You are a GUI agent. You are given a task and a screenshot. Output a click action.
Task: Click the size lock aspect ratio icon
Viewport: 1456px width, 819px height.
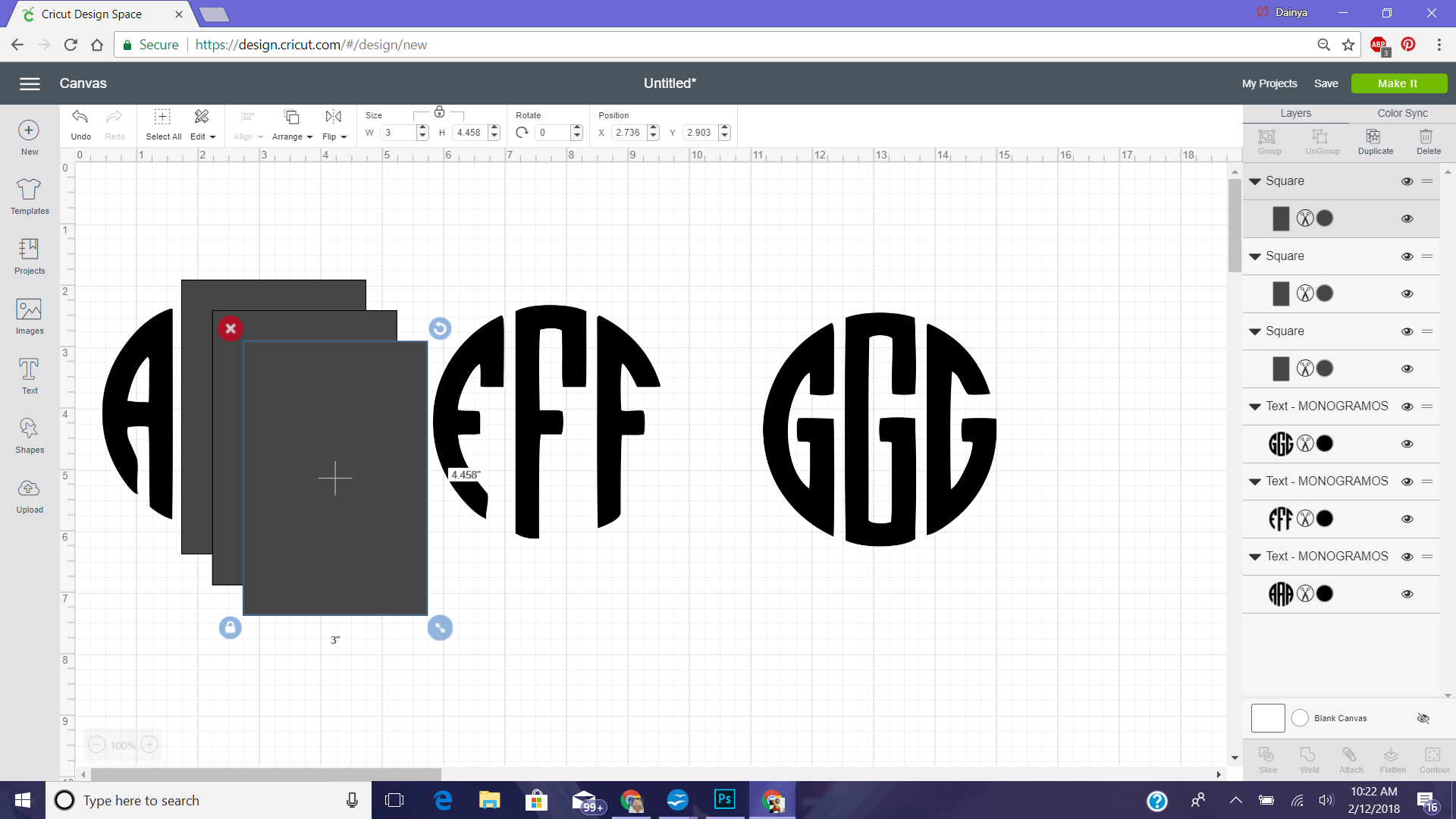click(439, 112)
